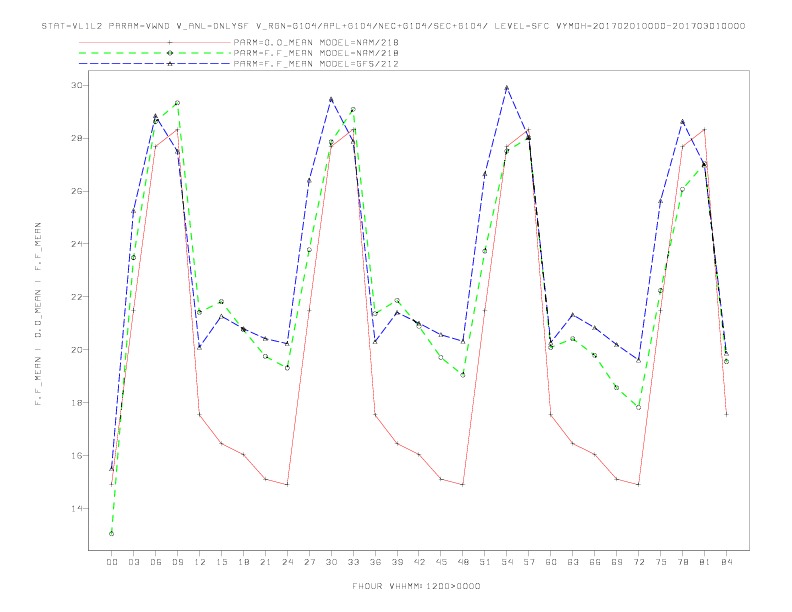Image resolution: width=792 pixels, height=612 pixels.
Task: Click y-axis tick label 22
Action: tap(75, 297)
